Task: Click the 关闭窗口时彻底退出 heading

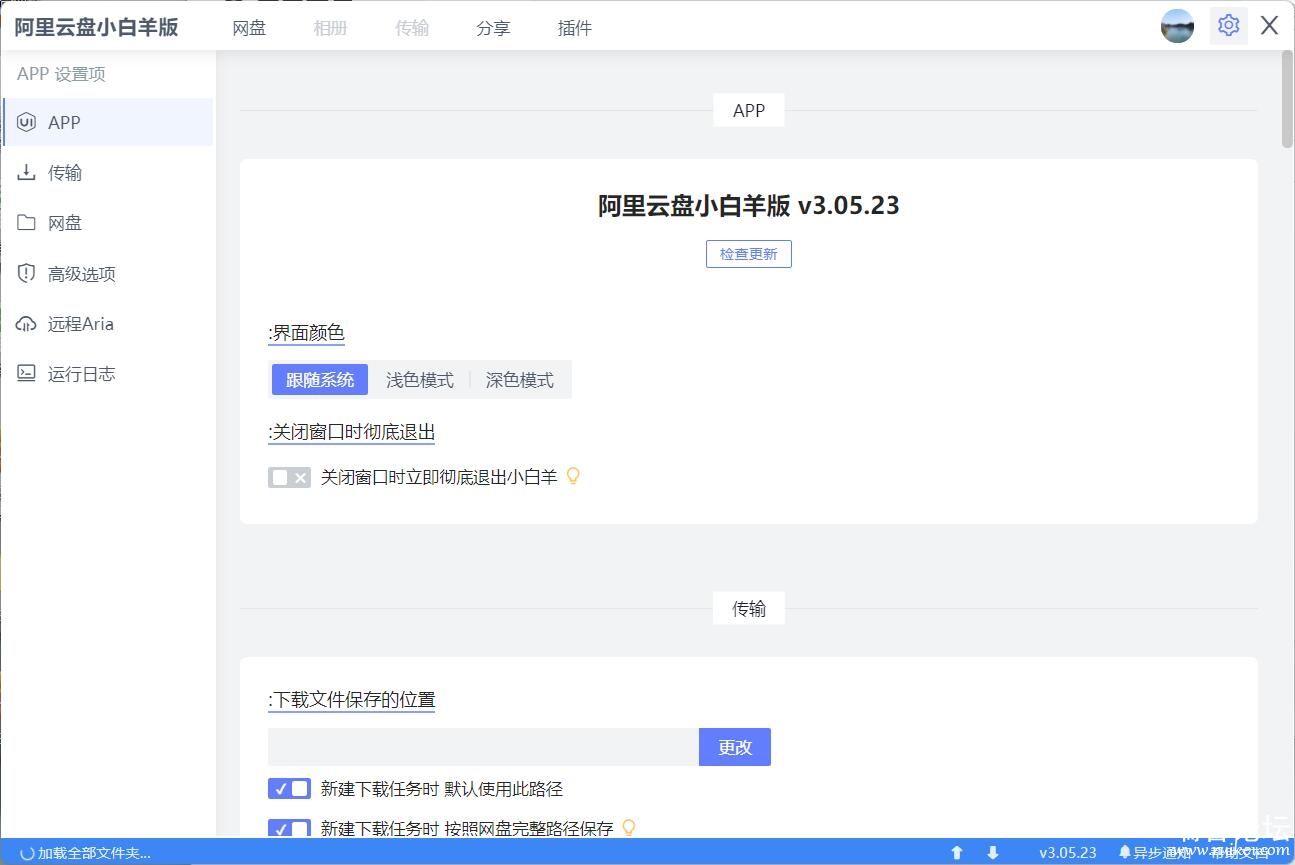Action: tap(352, 432)
